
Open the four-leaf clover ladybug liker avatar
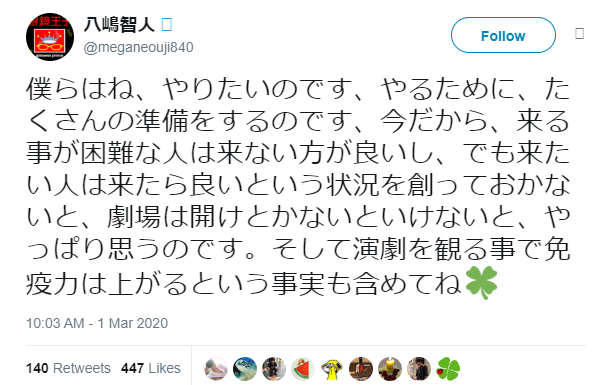pos(448,368)
